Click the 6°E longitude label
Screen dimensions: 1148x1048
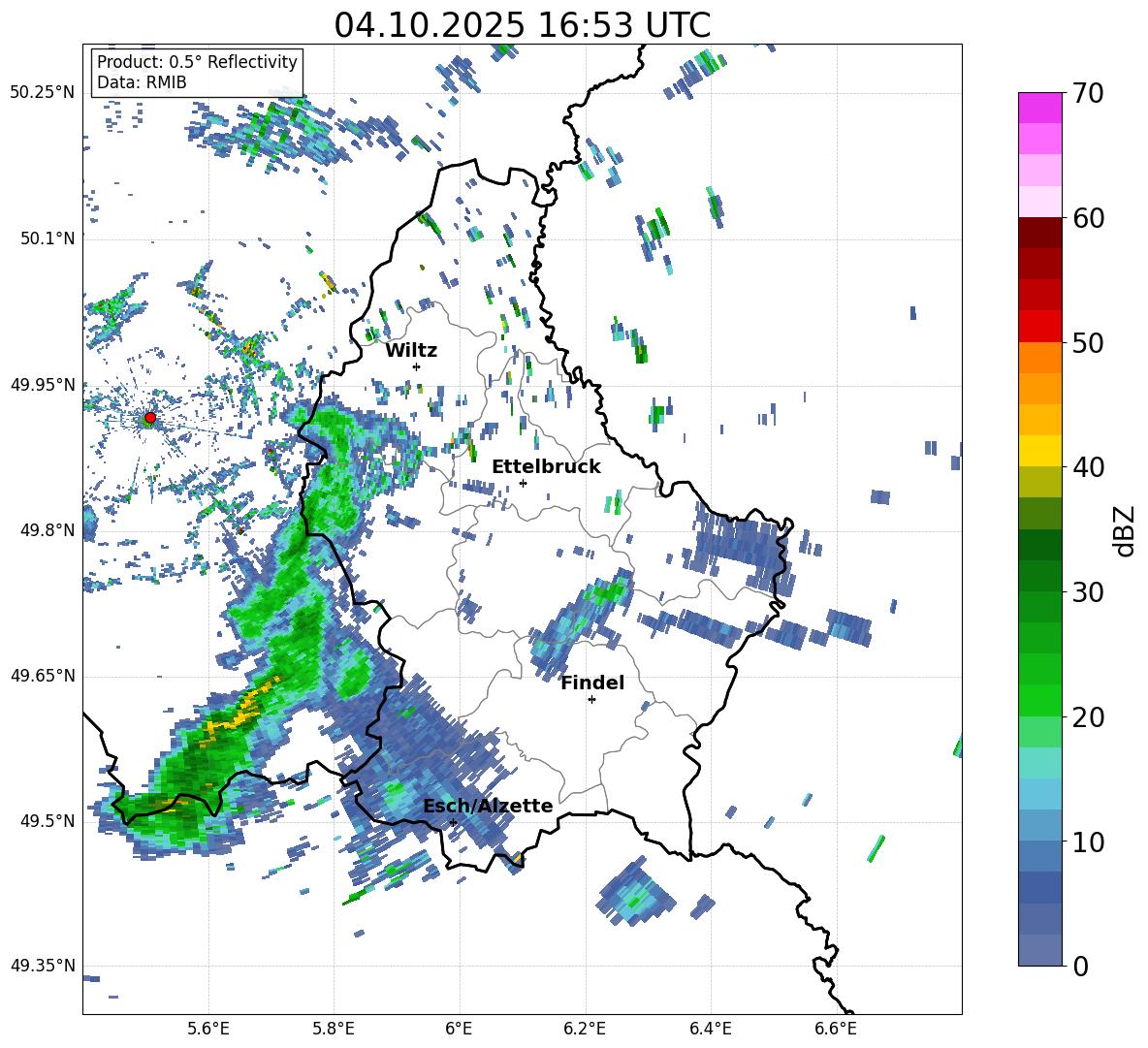click(x=459, y=1029)
